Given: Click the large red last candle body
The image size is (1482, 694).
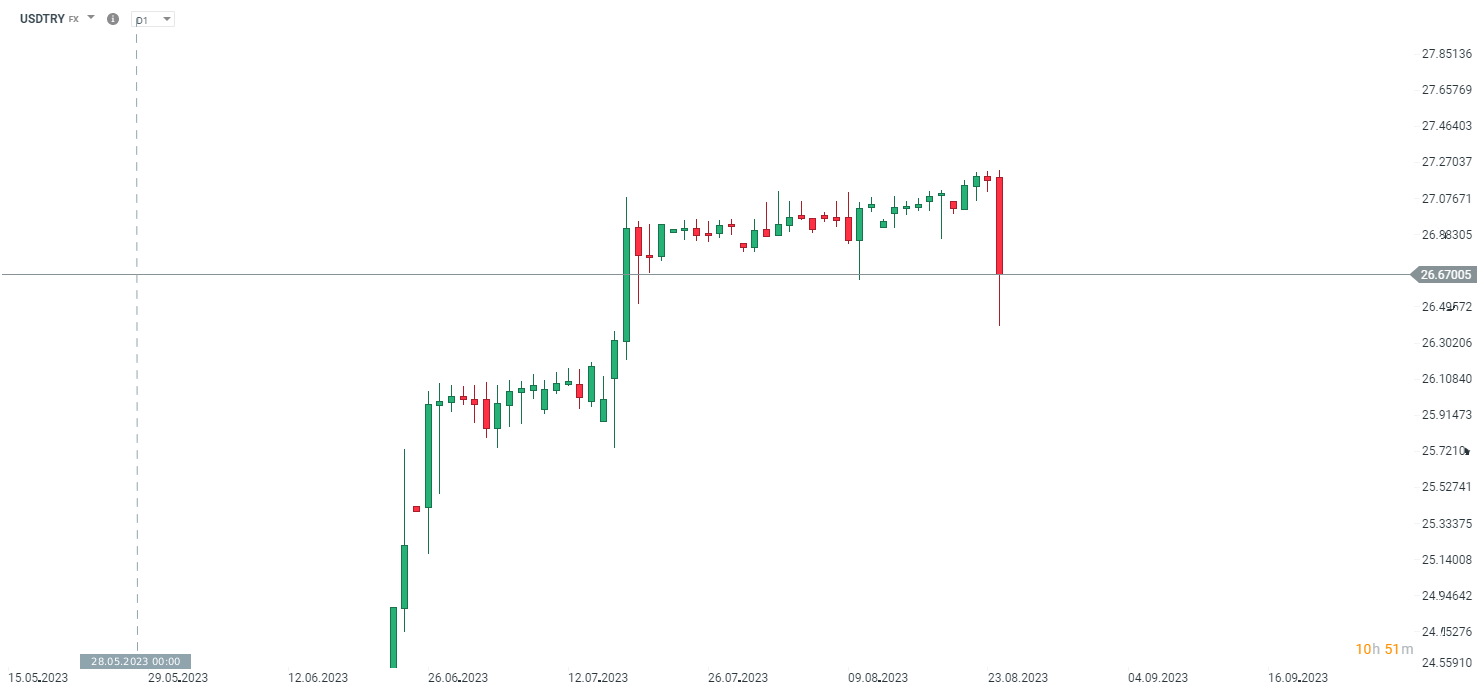Looking at the screenshot, I should (x=999, y=225).
